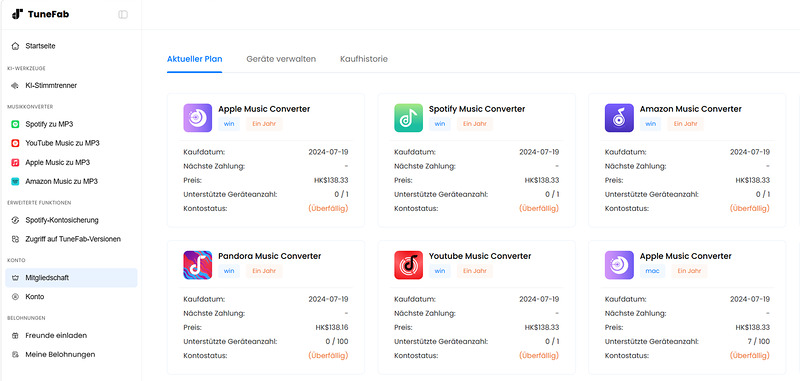Viewport: 800px width, 381px height.
Task: Click Ein Jahr tag on Amazon Music Converter
Action: pyautogui.click(x=686, y=124)
